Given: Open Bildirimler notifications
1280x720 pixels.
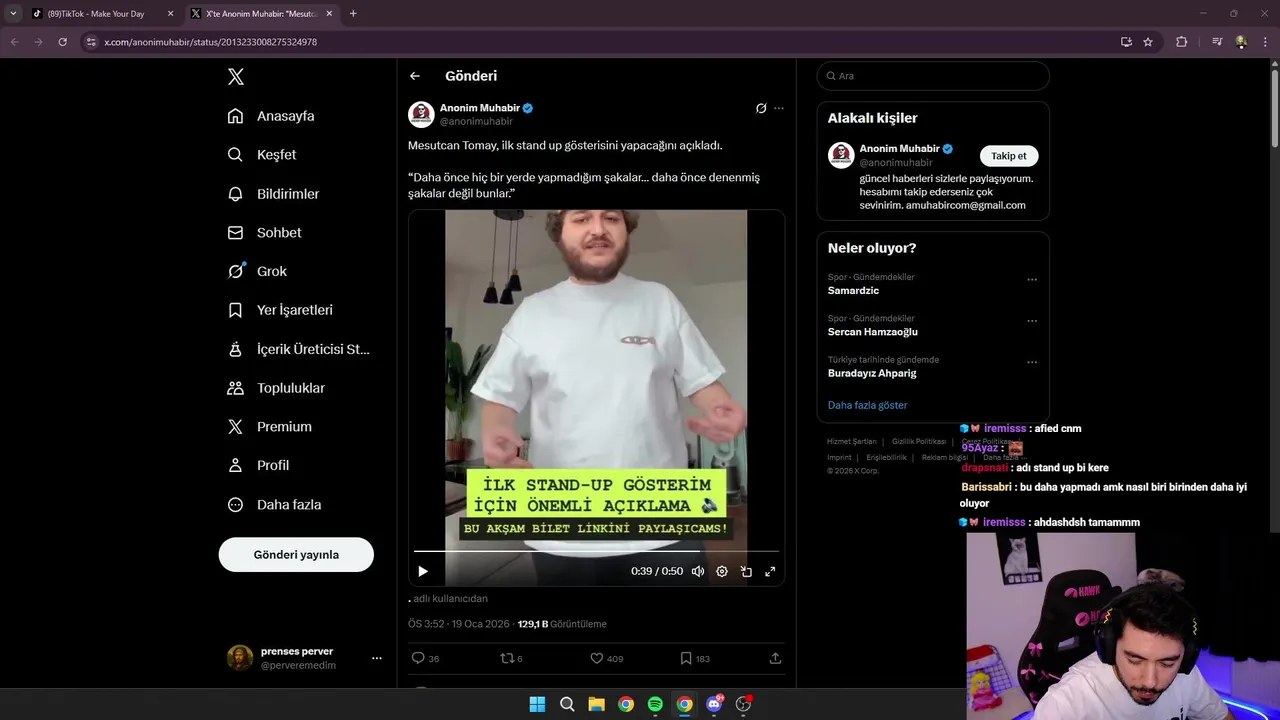Looking at the screenshot, I should (273, 194).
